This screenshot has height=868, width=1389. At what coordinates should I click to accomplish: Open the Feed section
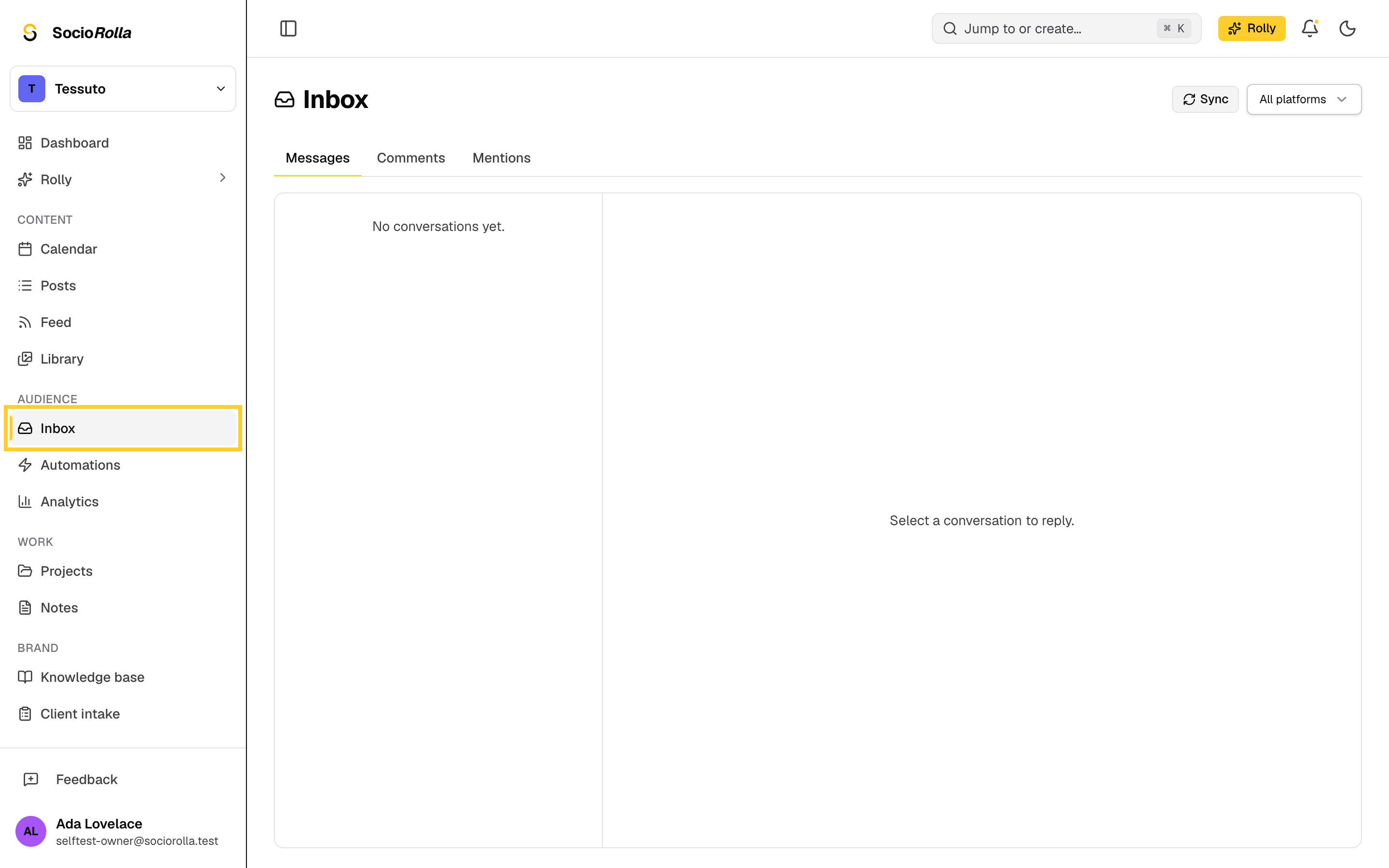123,322
